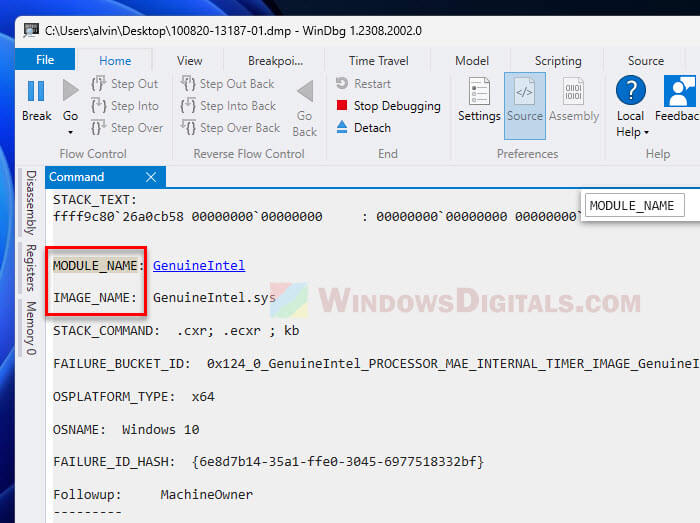This screenshot has height=523, width=700.
Task: Open the Scripting ribbon tab
Action: pos(558,61)
